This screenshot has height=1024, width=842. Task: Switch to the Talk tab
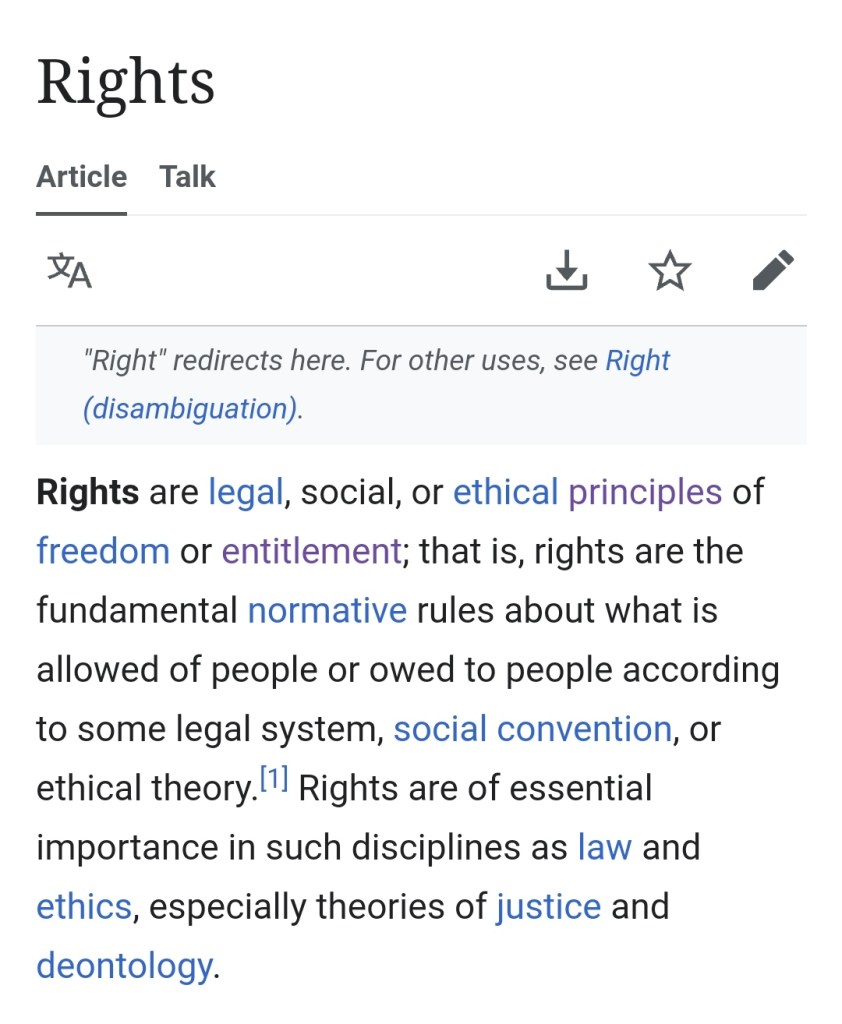(187, 177)
